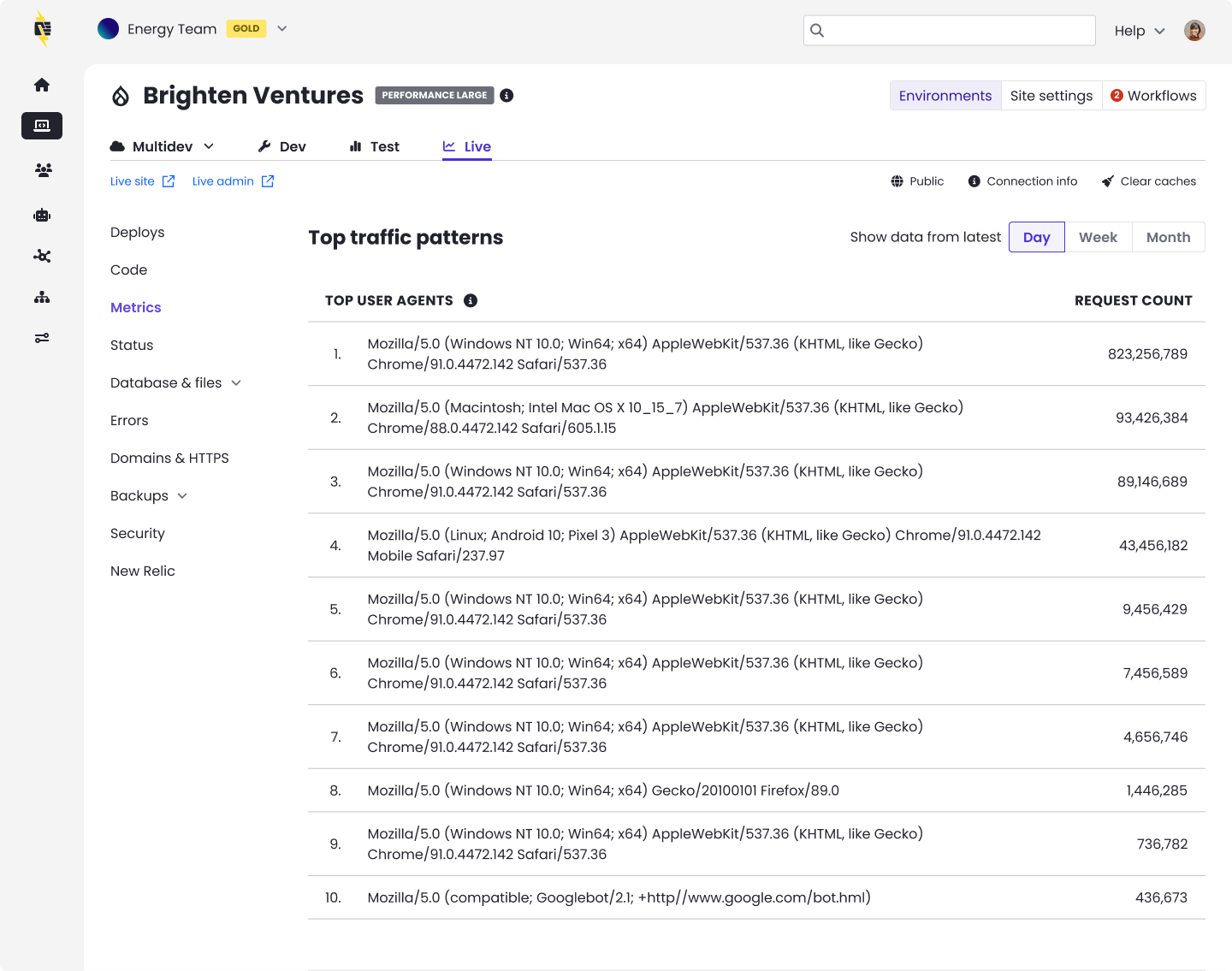Click info icon beside Performance Large badge
The width and height of the screenshot is (1232, 971).
click(x=506, y=95)
